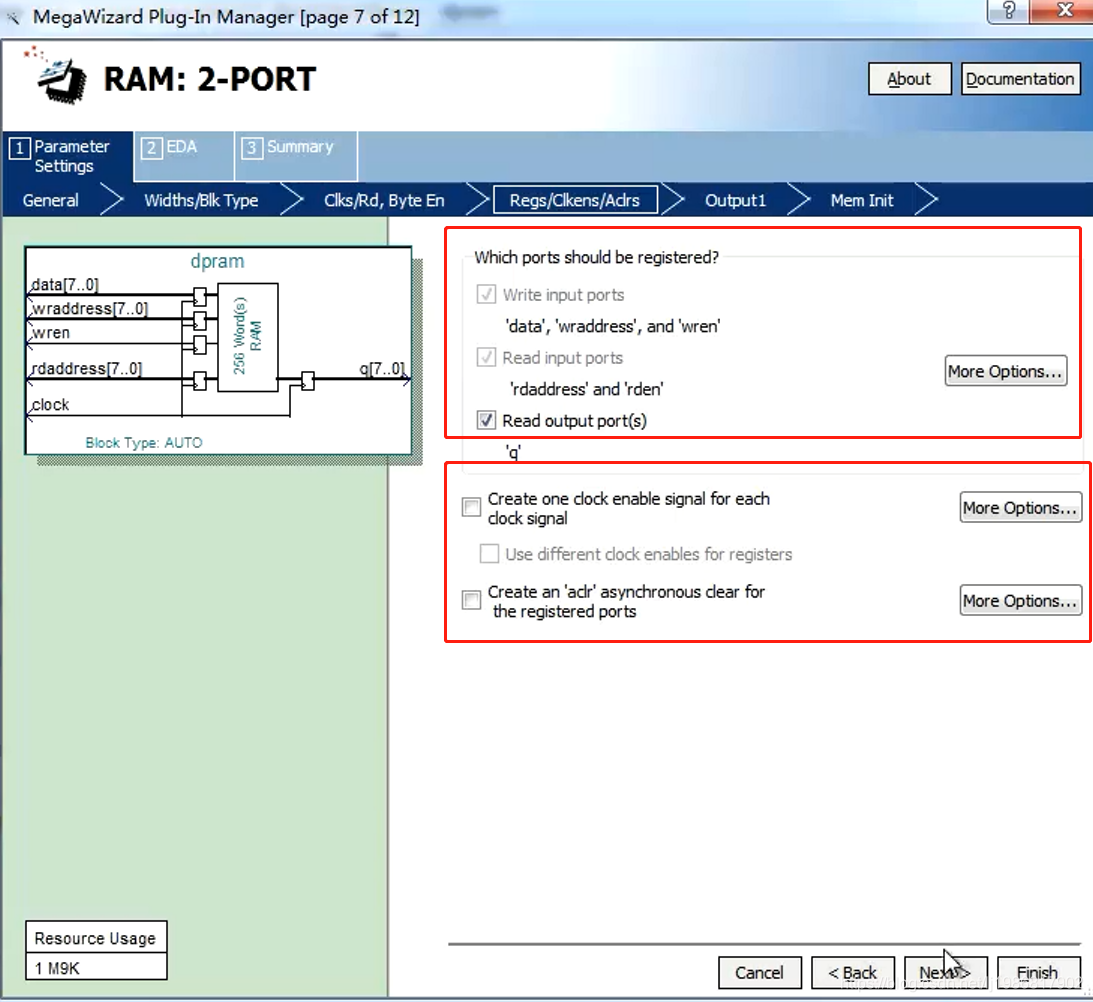Proceed with the Next button
The height and width of the screenshot is (1002, 1093).
coord(945,973)
